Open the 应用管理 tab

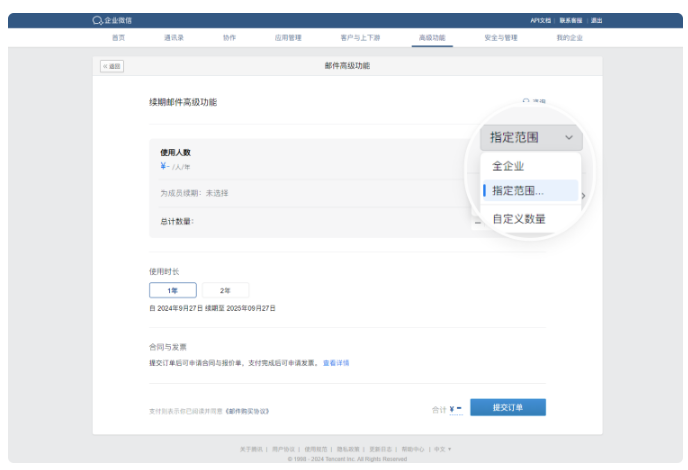(x=287, y=37)
